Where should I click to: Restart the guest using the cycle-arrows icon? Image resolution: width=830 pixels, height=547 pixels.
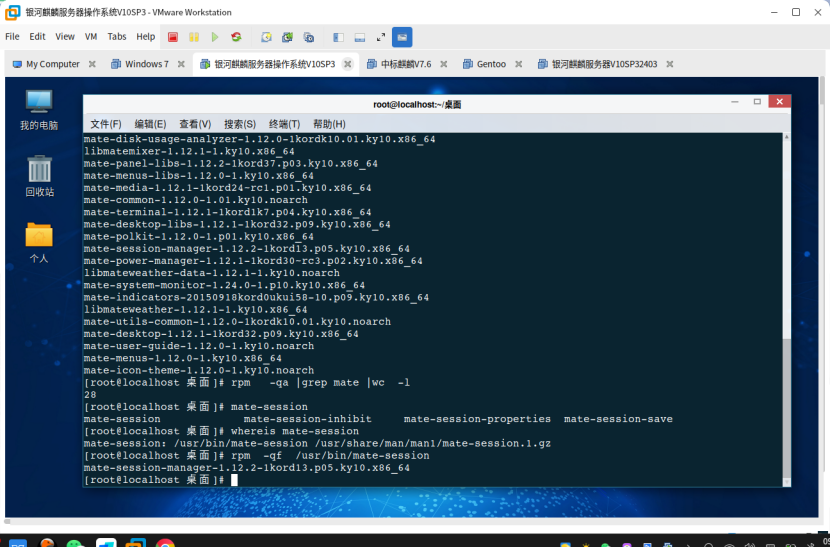[x=236, y=37]
